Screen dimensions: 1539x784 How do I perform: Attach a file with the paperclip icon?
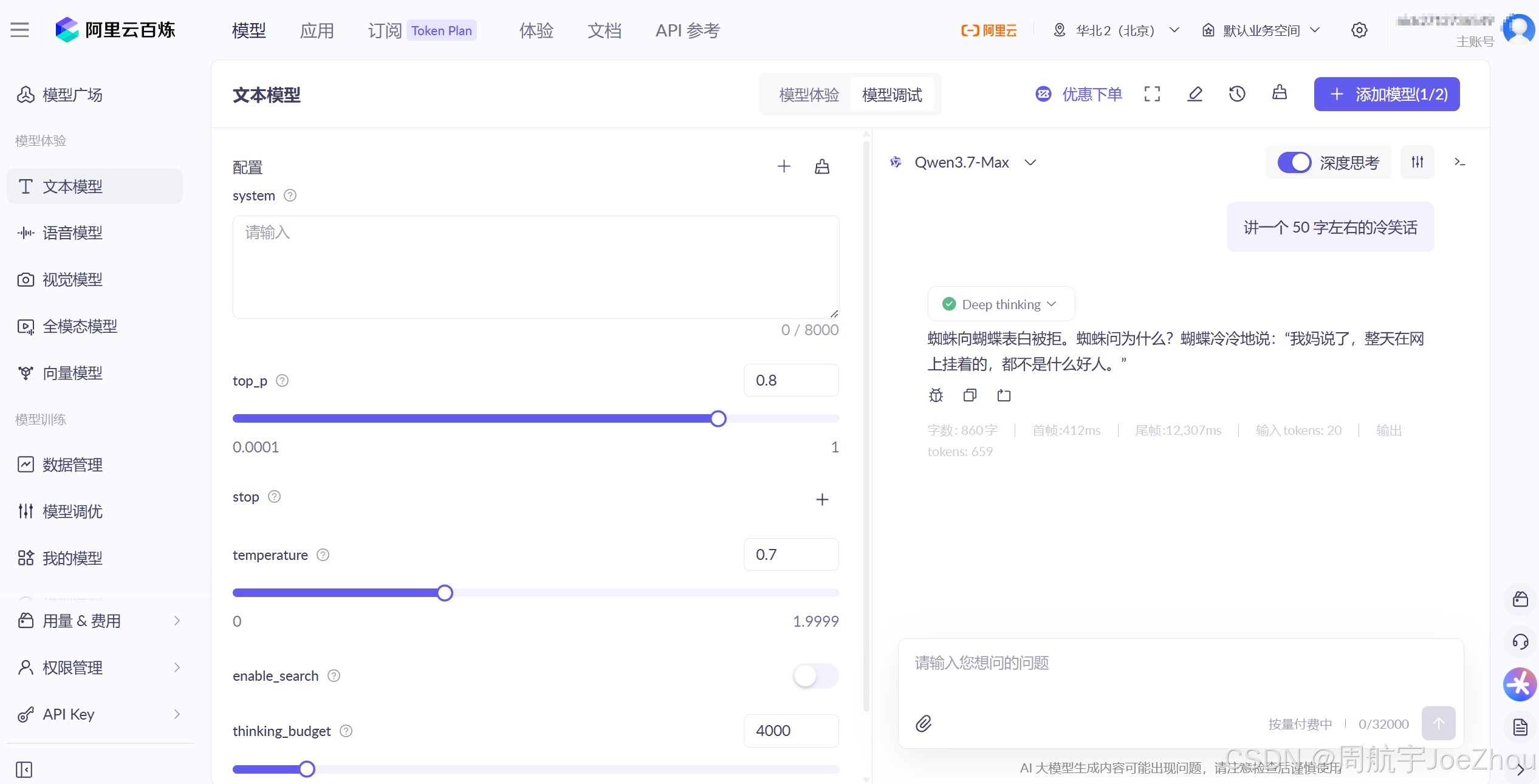[924, 723]
